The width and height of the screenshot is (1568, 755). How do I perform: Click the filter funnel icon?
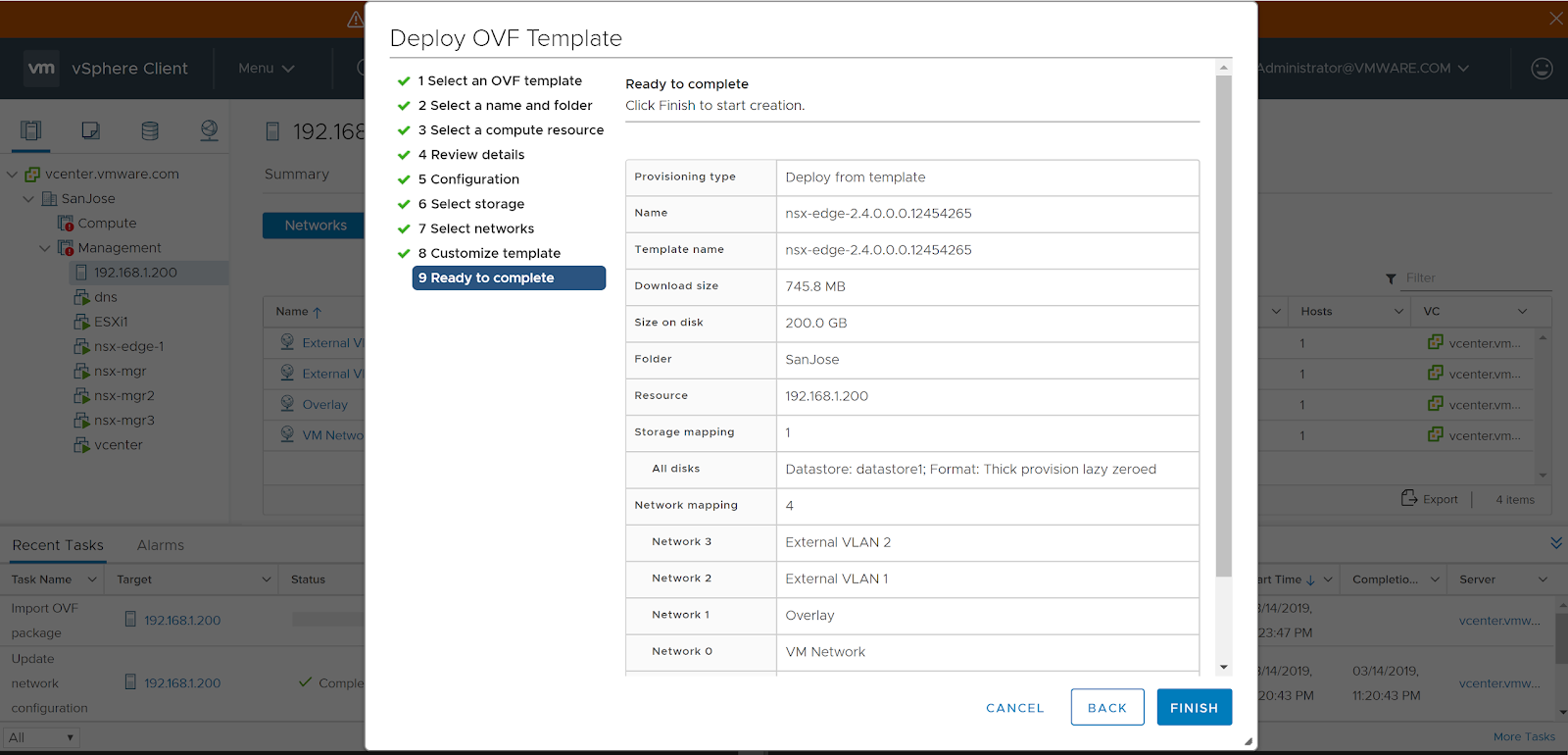1391,278
